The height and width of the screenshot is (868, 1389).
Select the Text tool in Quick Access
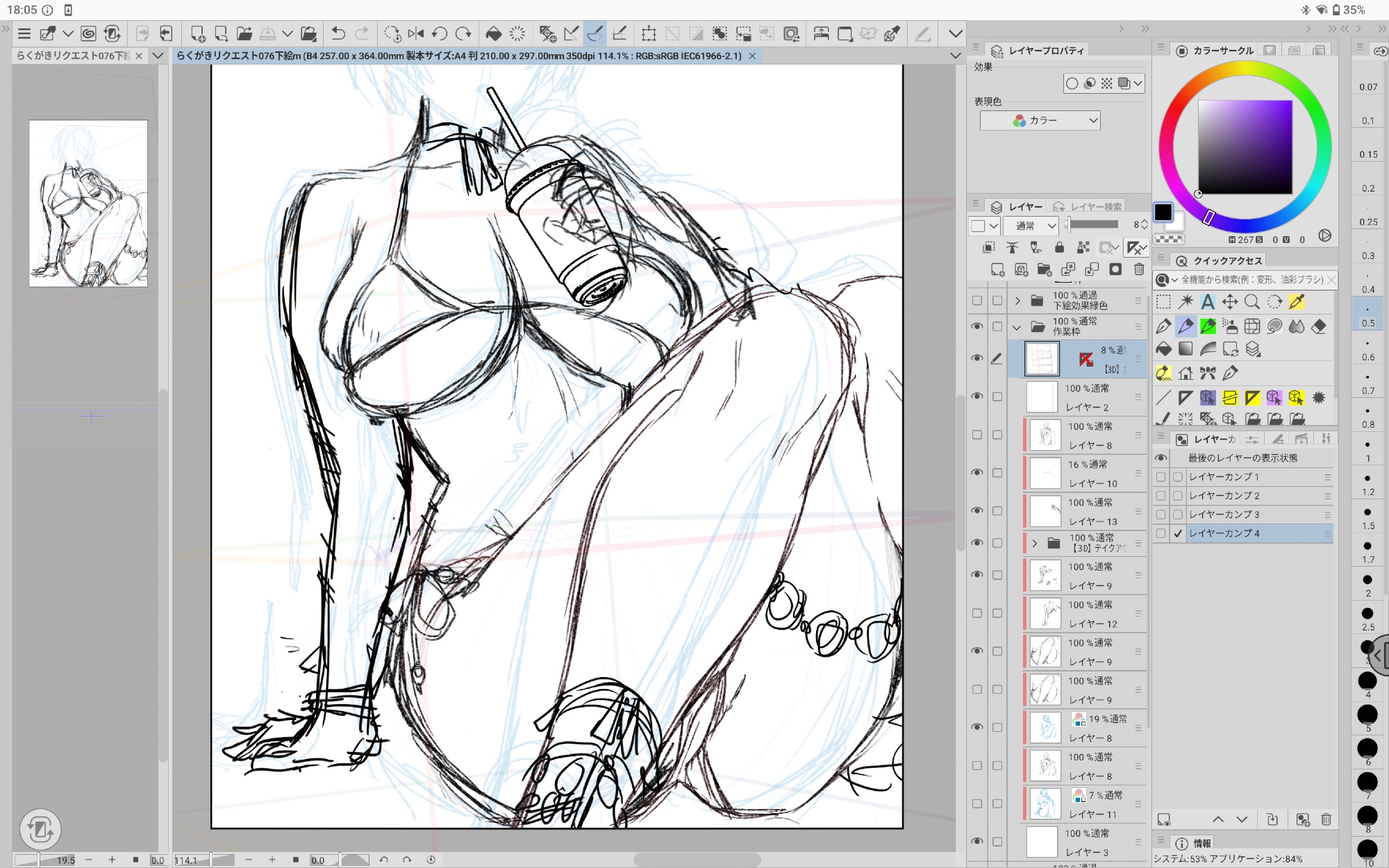(x=1208, y=302)
